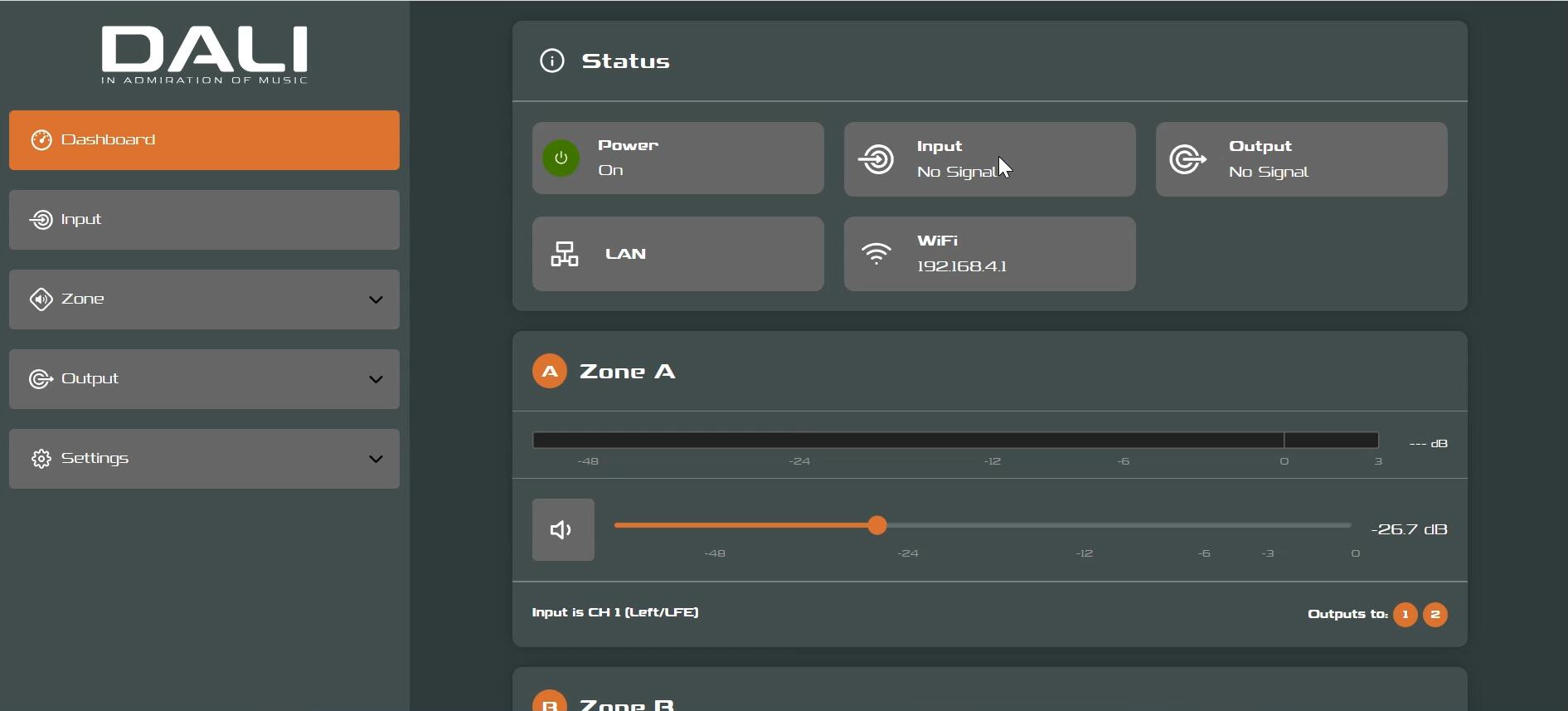
Task: Click the Input signal icon in Status
Action: pos(876,158)
